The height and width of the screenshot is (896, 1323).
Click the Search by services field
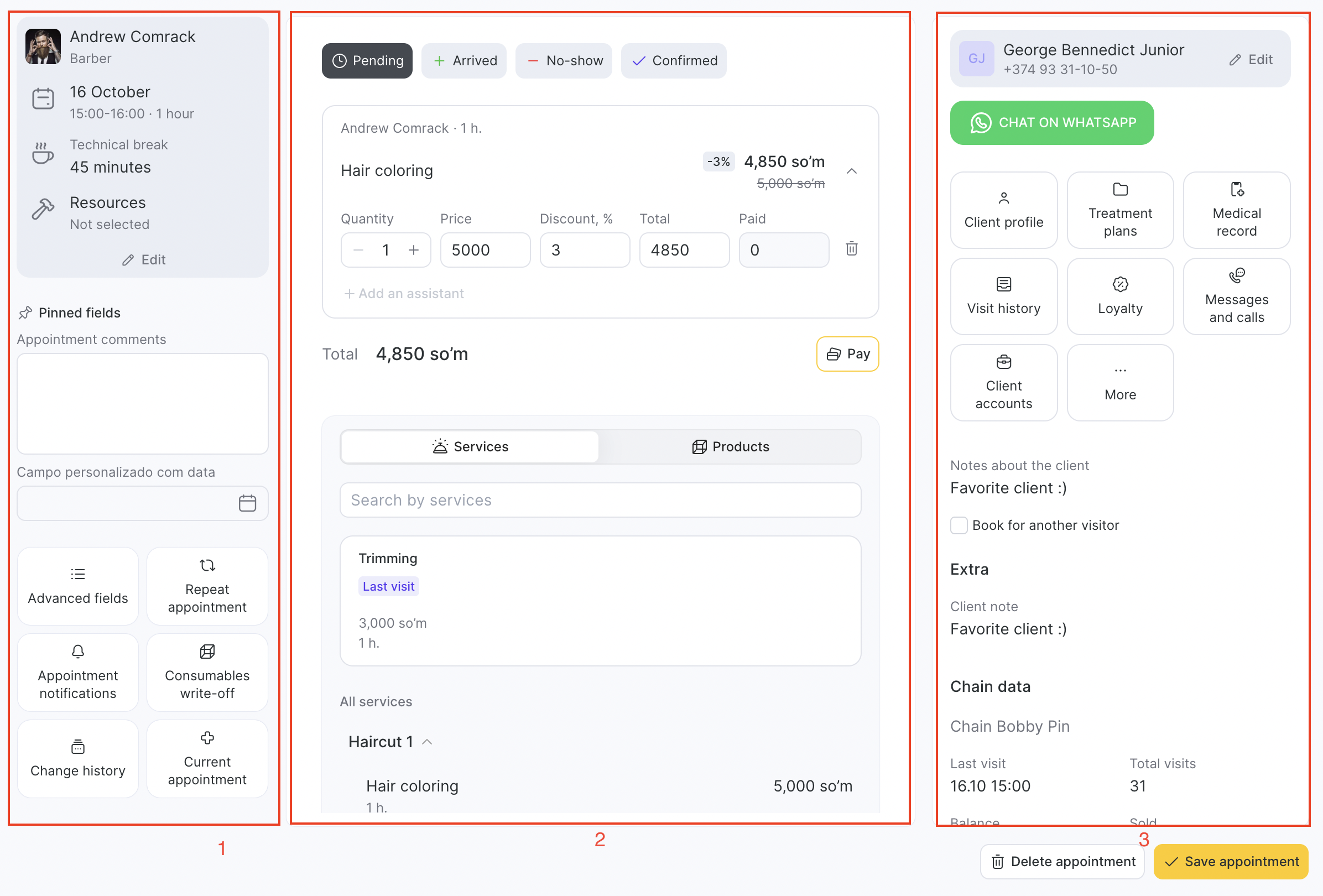click(x=600, y=501)
